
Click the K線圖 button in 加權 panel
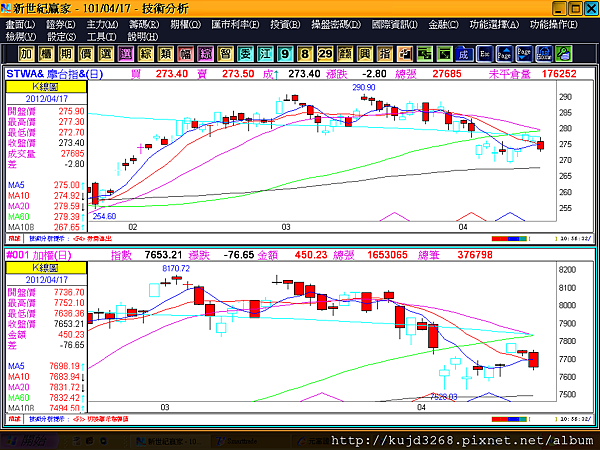tap(46, 268)
